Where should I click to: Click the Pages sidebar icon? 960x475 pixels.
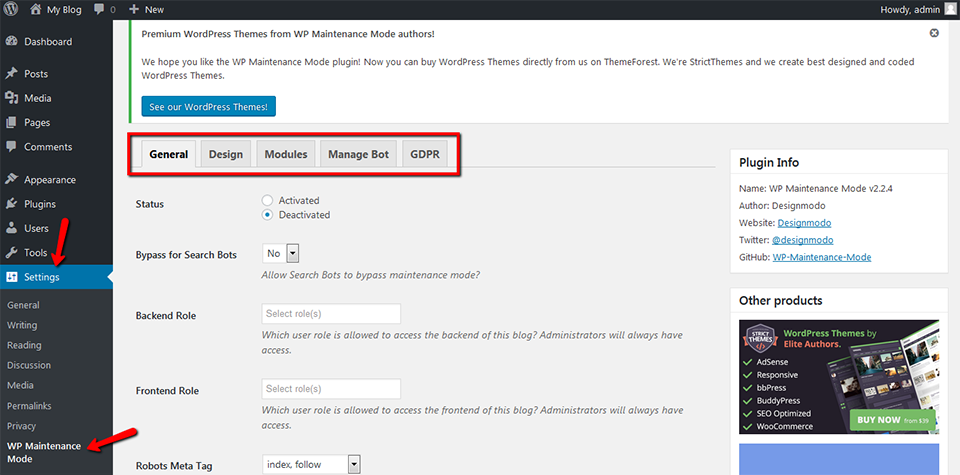(x=11, y=122)
